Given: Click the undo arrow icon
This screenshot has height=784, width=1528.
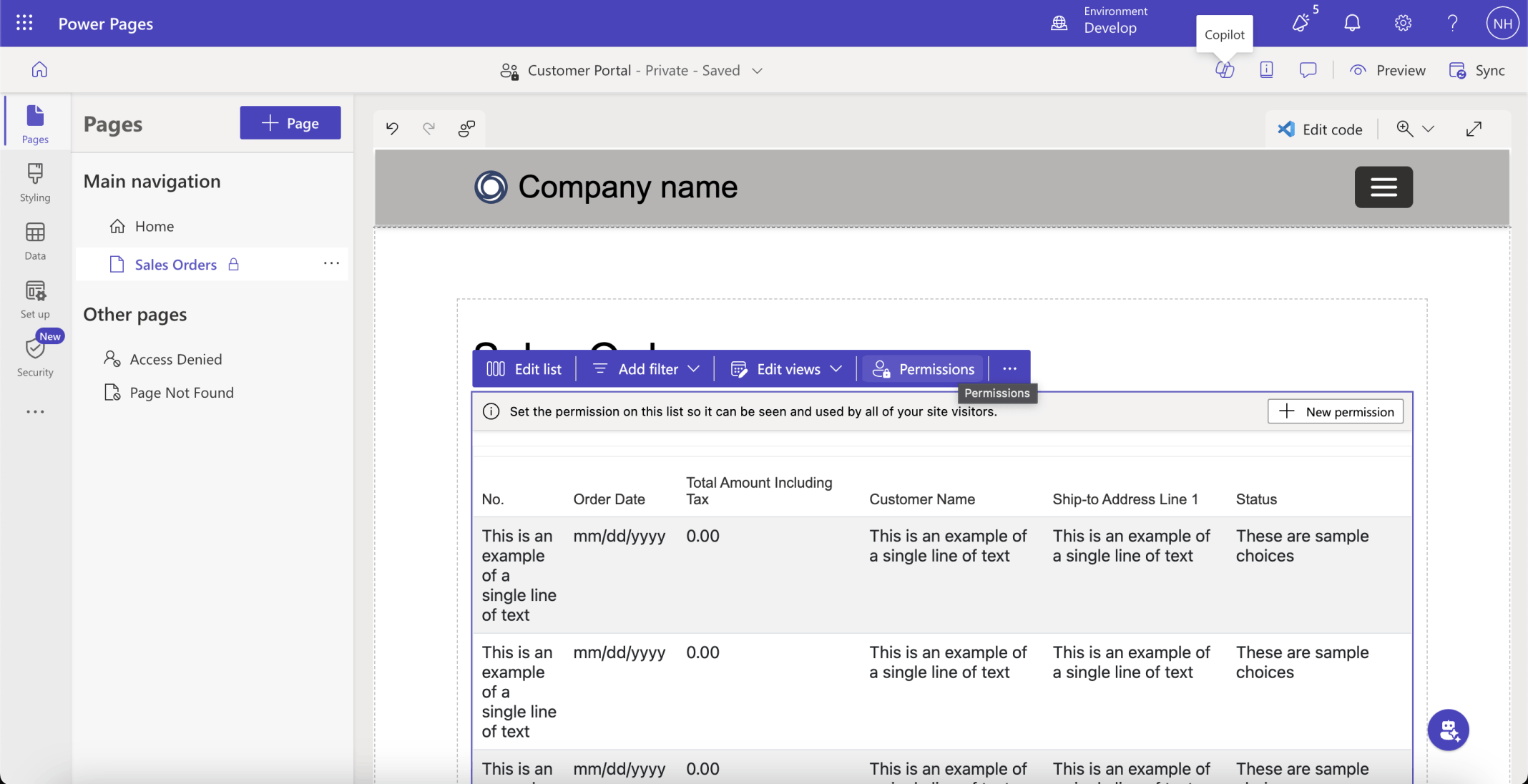Looking at the screenshot, I should [x=392, y=129].
